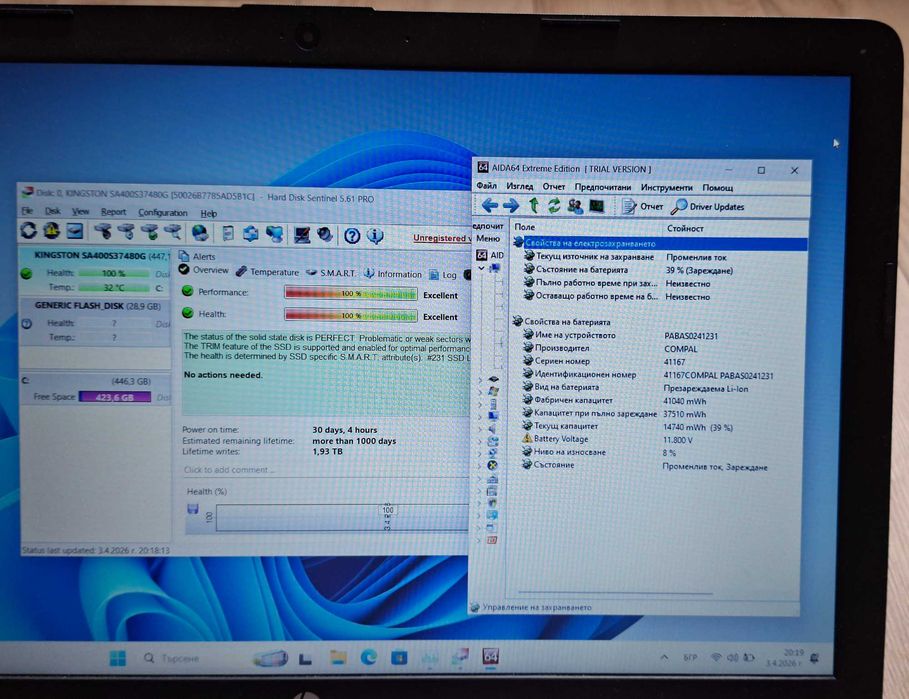Click AIDA64 Отчет toolbar button
Screen dimensions: 909x699
642,206
